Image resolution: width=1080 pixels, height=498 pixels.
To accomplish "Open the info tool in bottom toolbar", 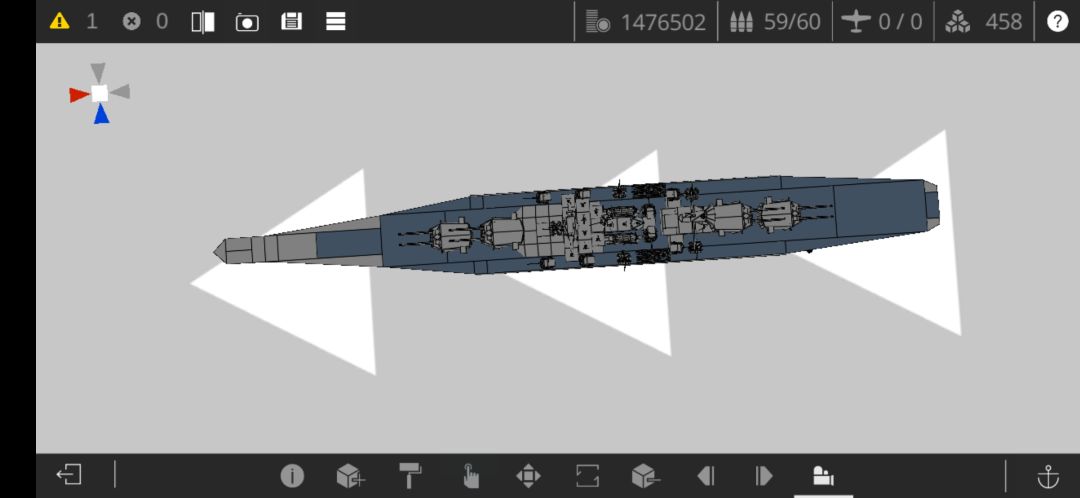I will point(292,476).
